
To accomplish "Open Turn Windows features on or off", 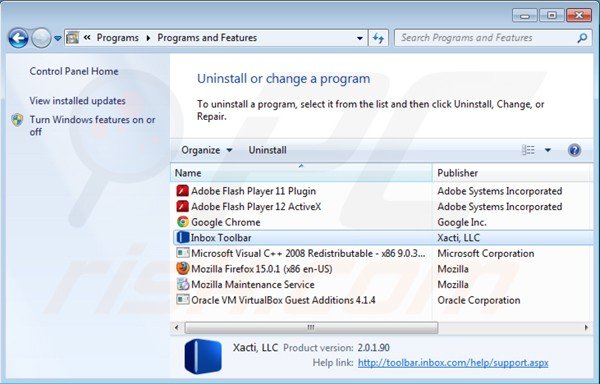I will [x=92, y=126].
